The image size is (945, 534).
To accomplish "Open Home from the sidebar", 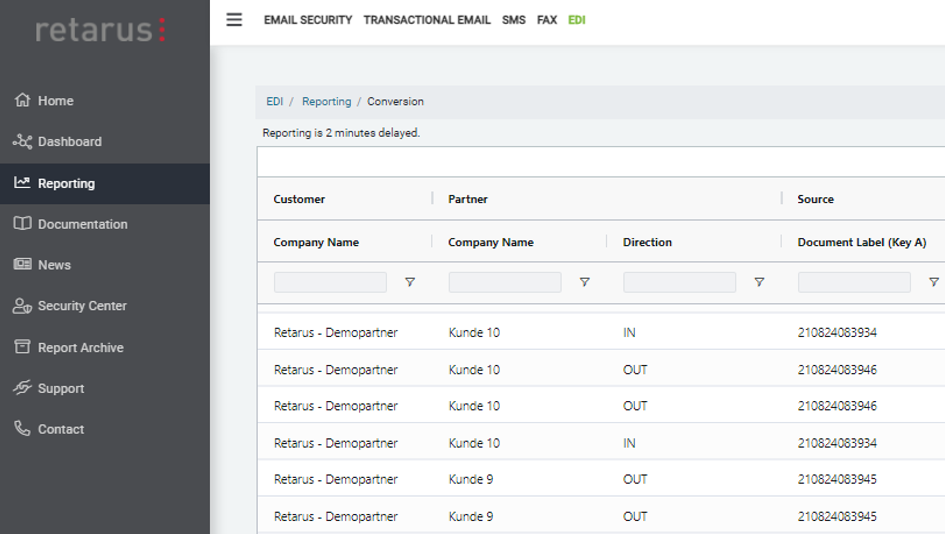I will 55,101.
